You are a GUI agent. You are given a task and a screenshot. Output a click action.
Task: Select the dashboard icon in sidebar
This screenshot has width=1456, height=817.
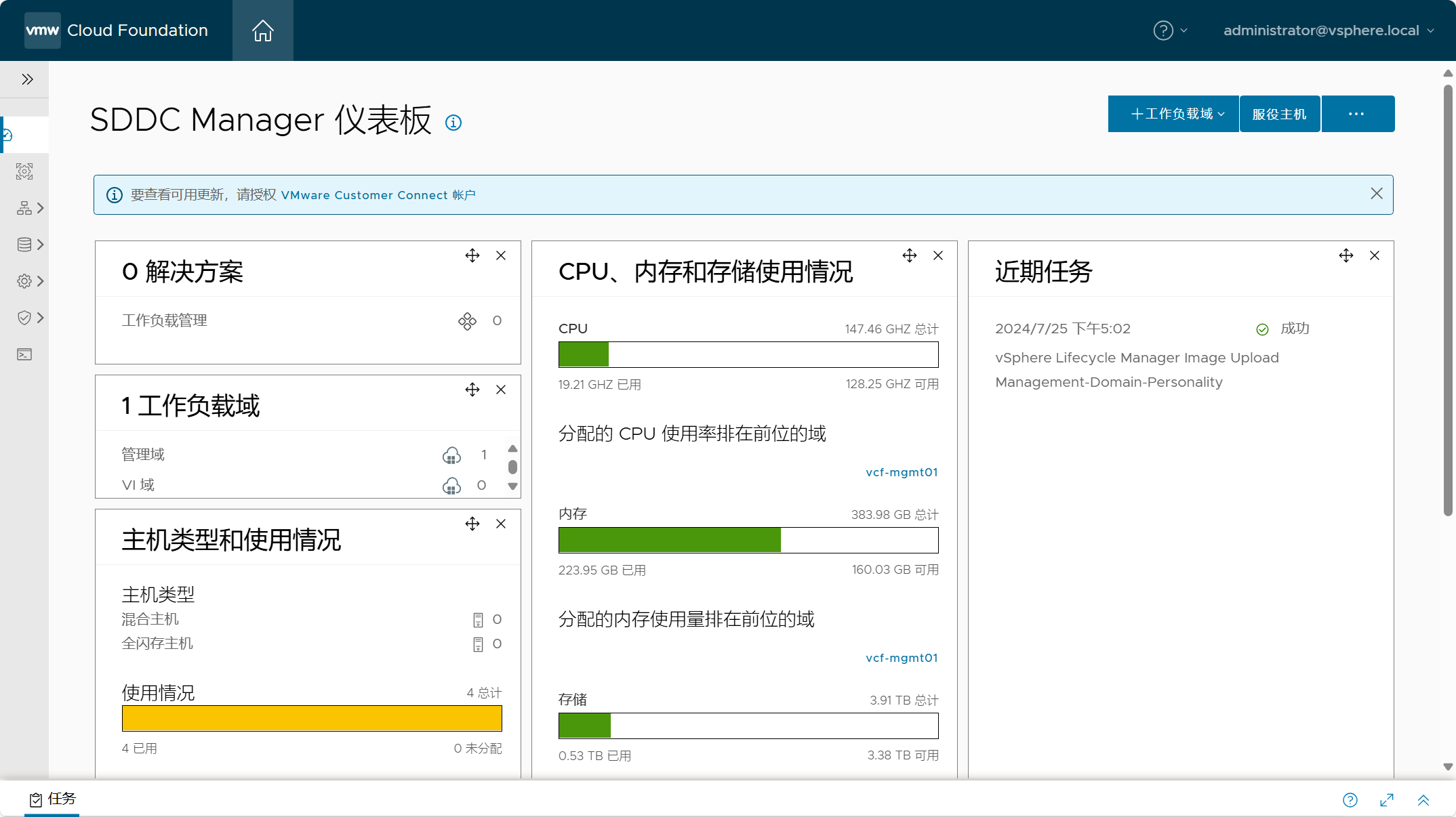(7, 135)
